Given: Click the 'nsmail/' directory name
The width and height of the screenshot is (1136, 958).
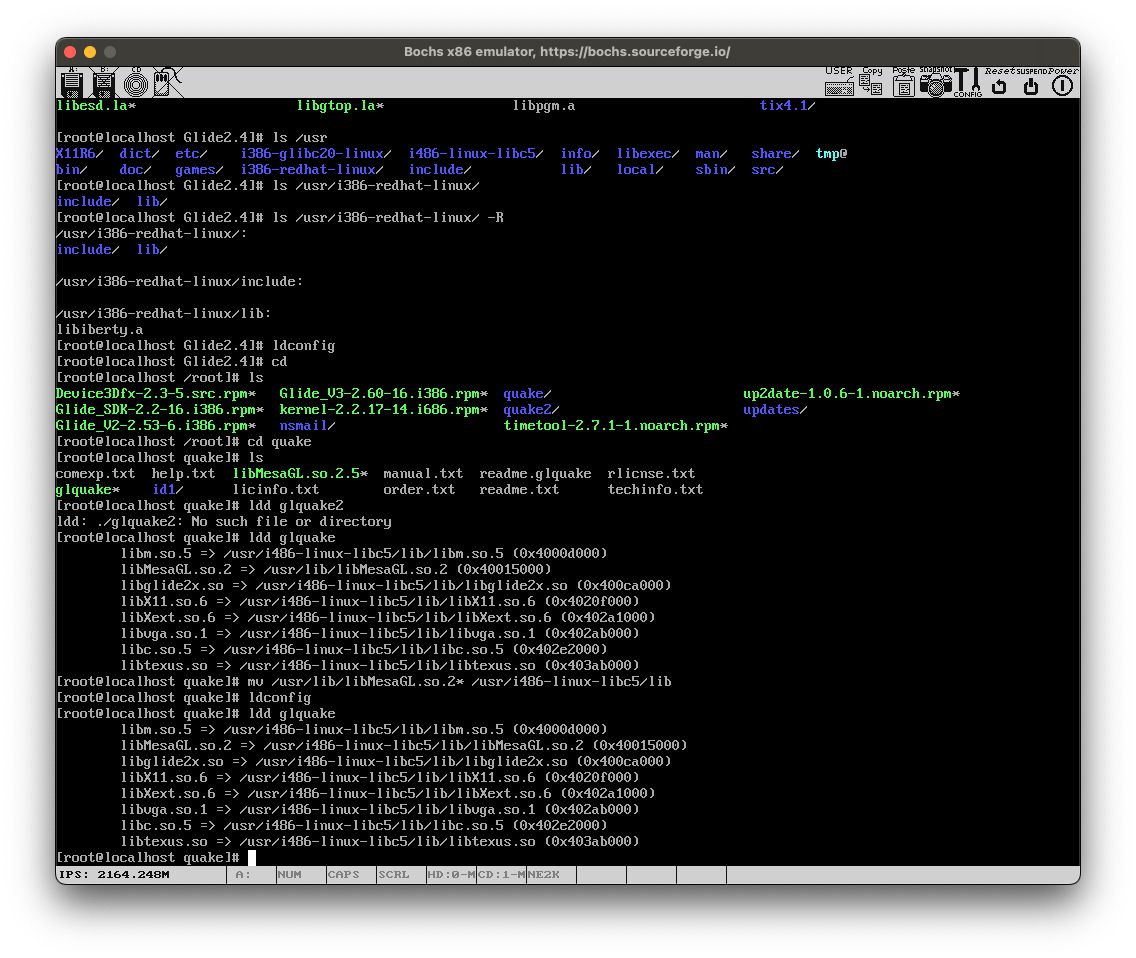Looking at the screenshot, I should point(307,425).
